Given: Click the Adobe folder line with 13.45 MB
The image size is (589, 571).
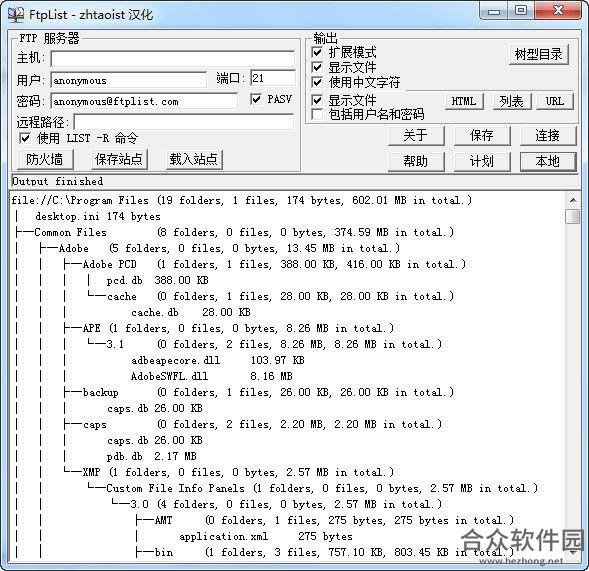Looking at the screenshot, I should tap(229, 248).
